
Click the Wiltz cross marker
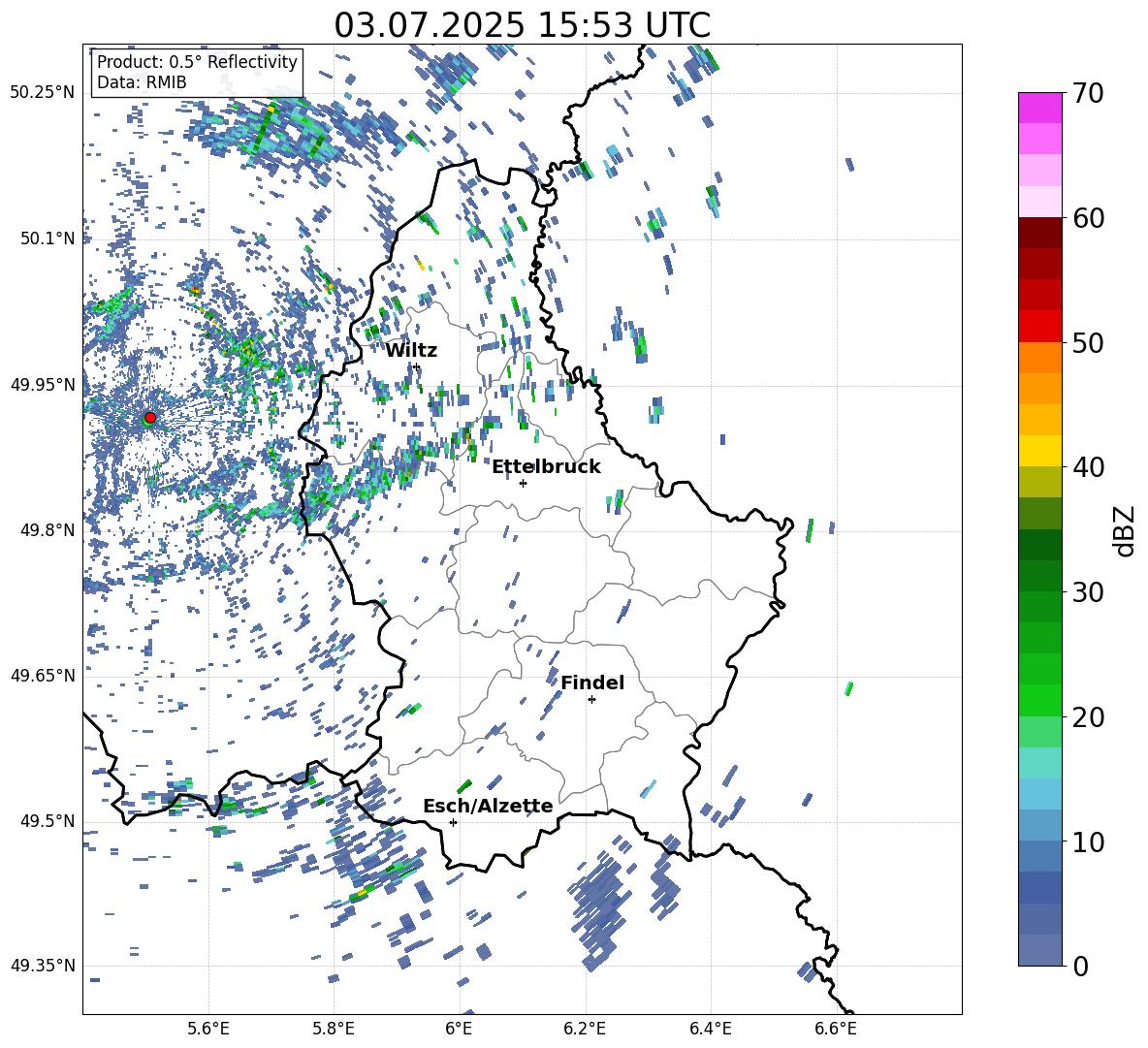click(417, 366)
